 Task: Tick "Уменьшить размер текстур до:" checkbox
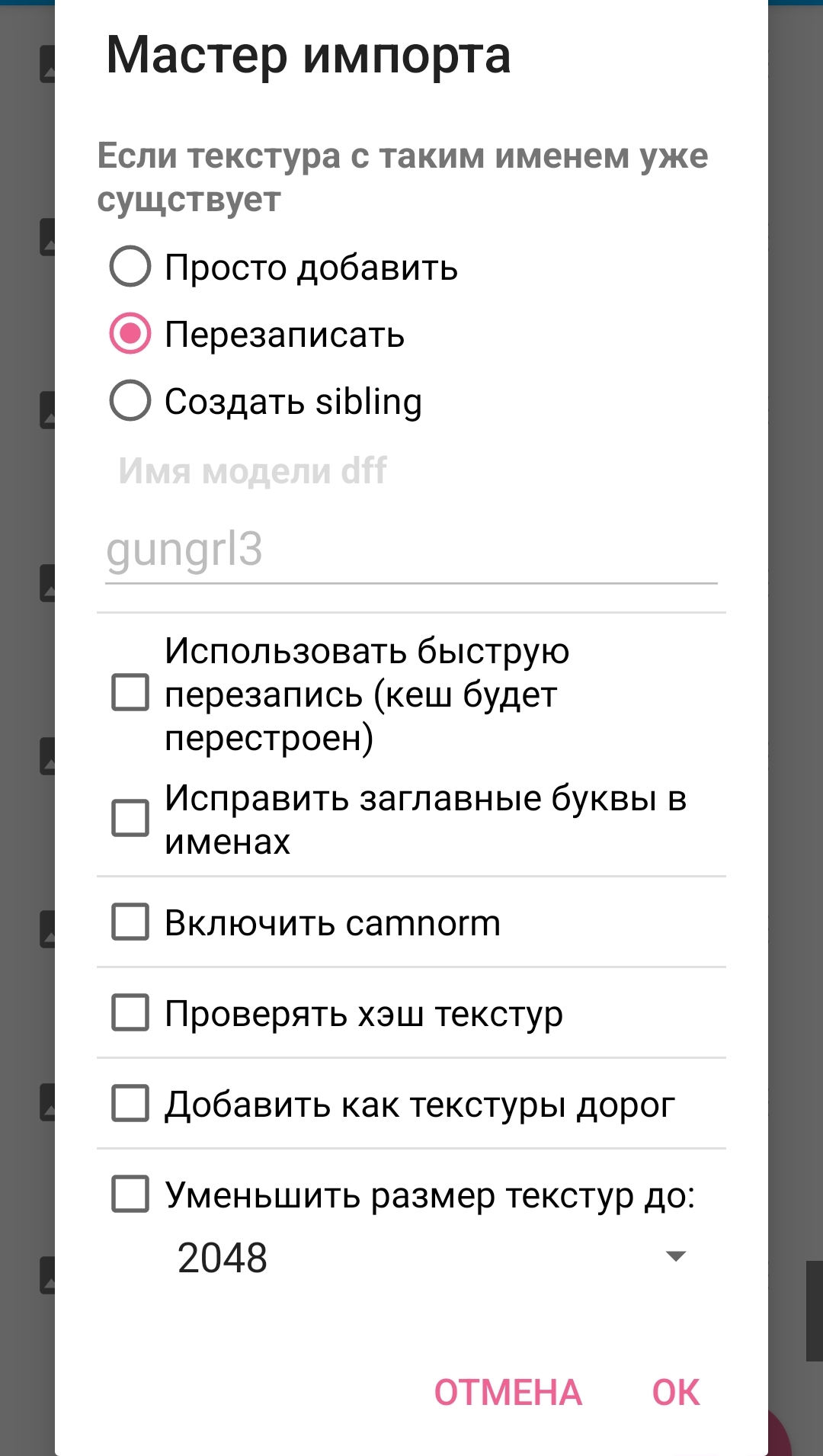click(x=130, y=1195)
